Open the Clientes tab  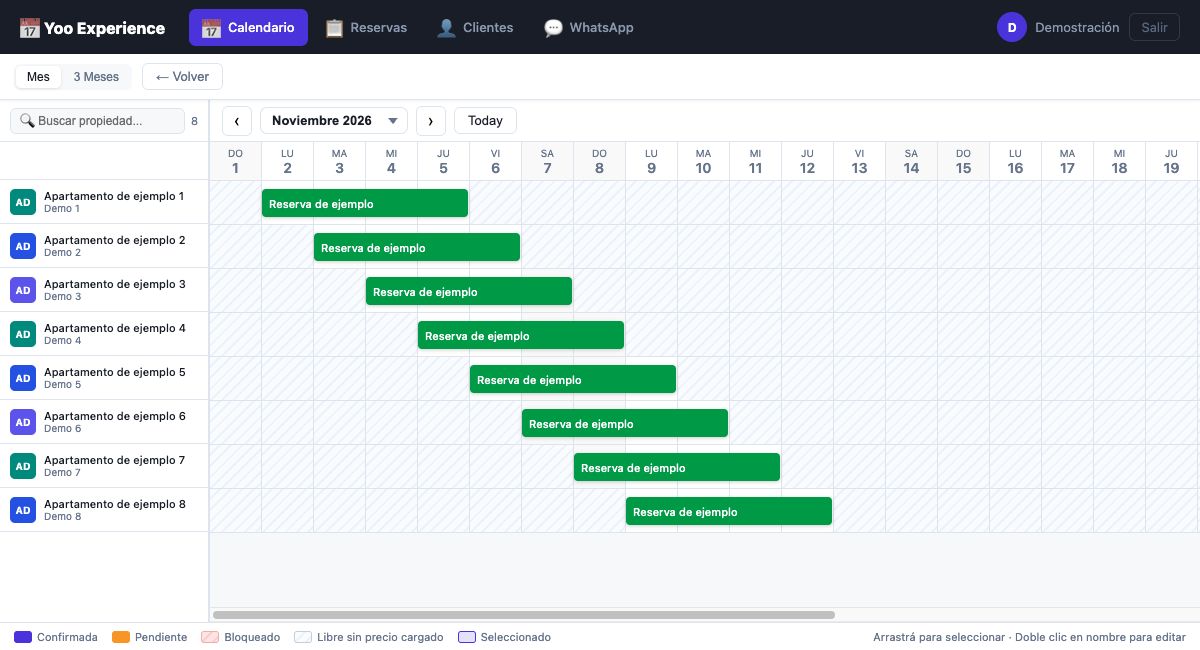click(475, 28)
